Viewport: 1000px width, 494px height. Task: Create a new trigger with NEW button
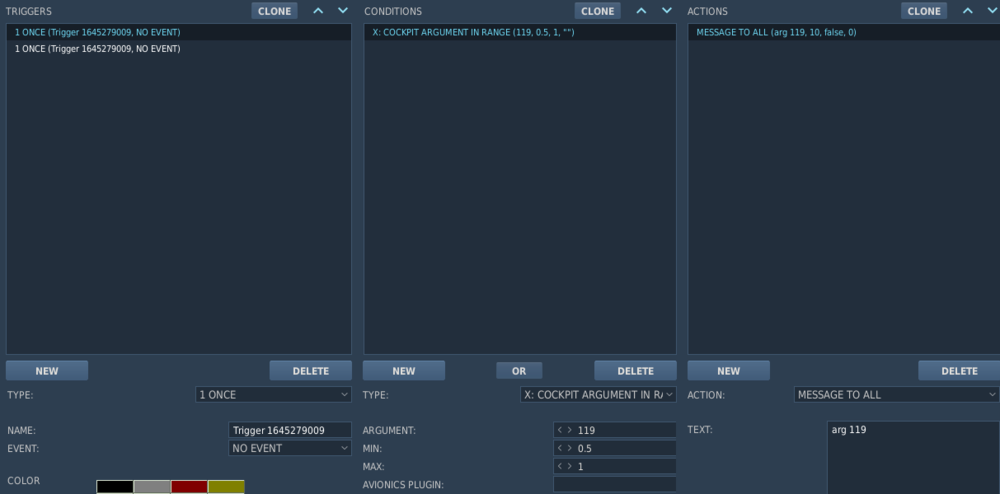tap(47, 371)
